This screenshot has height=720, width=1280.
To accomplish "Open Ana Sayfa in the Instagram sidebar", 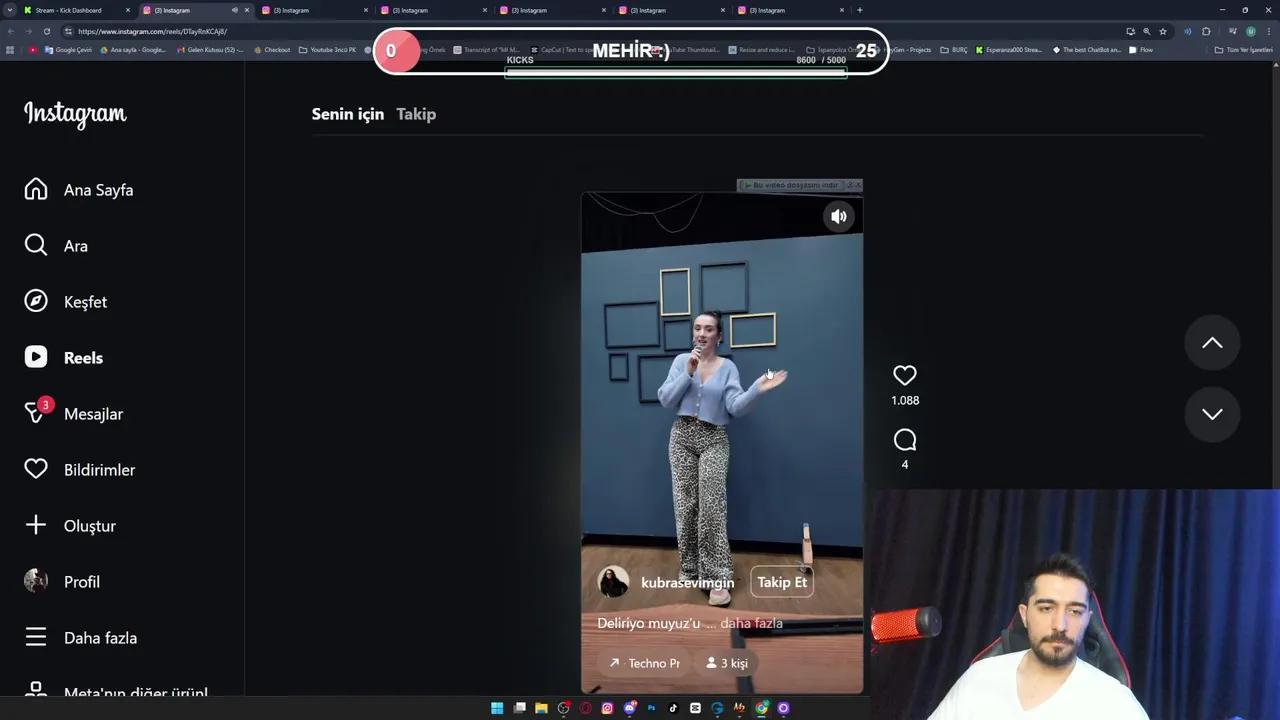I will 80,190.
